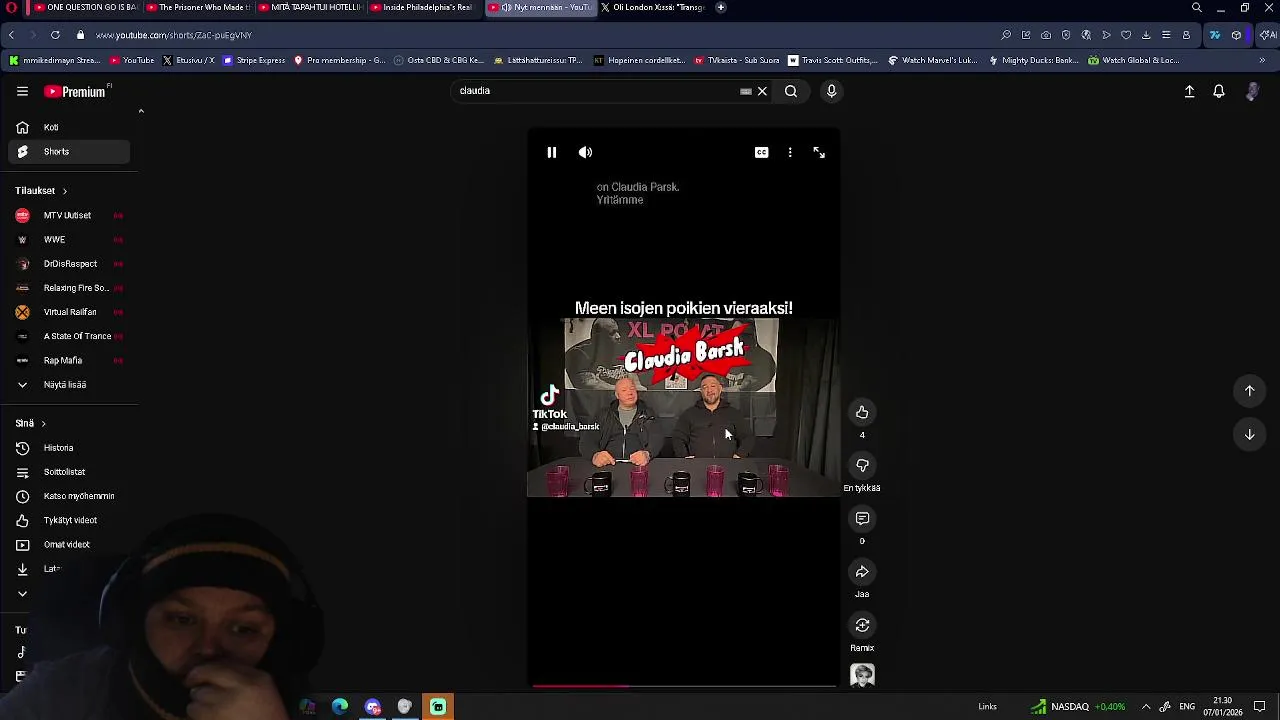The width and height of the screenshot is (1280, 720).
Task: Open the comments on the Short
Action: tap(862, 518)
